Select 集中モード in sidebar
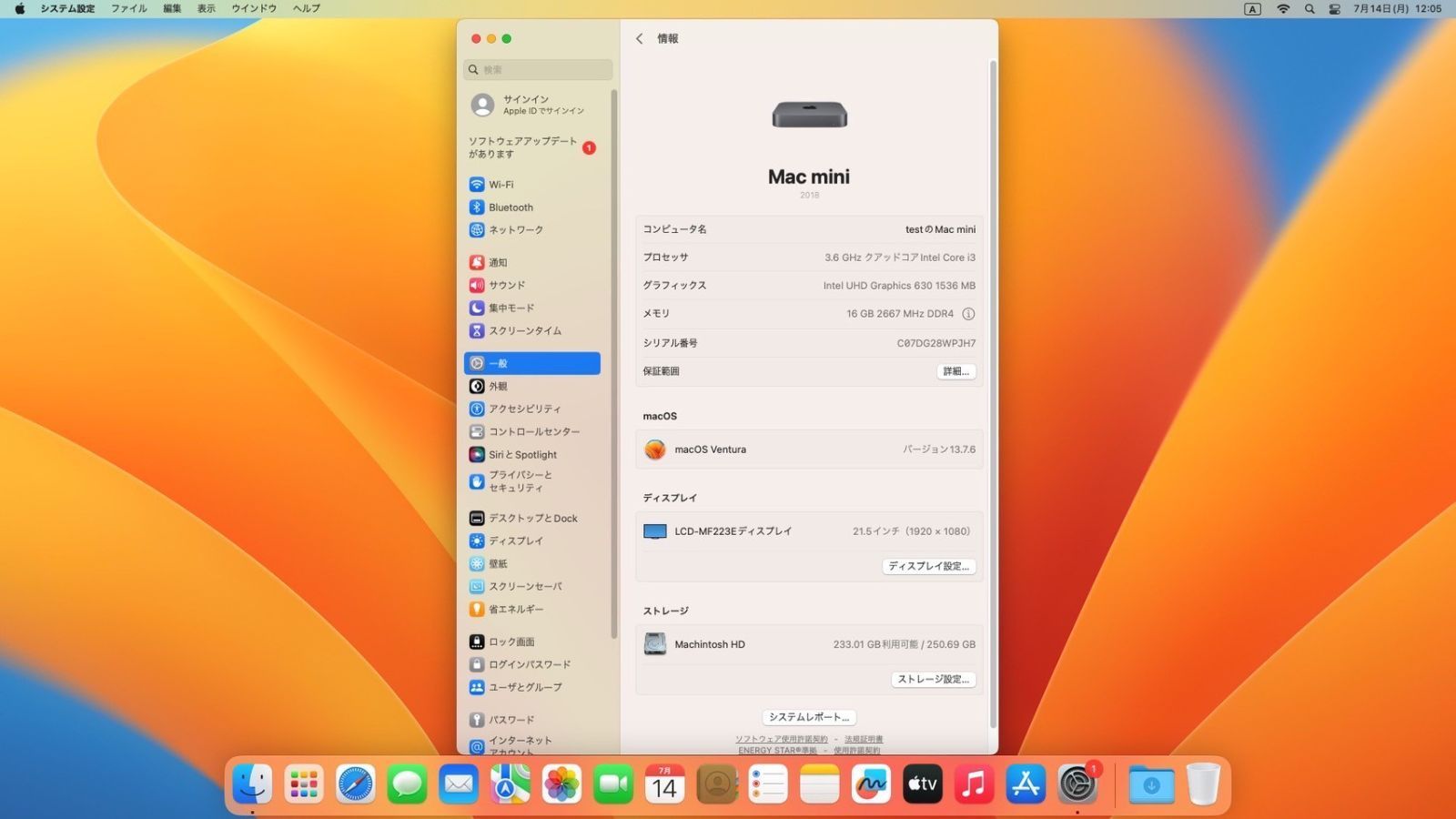 [532, 308]
